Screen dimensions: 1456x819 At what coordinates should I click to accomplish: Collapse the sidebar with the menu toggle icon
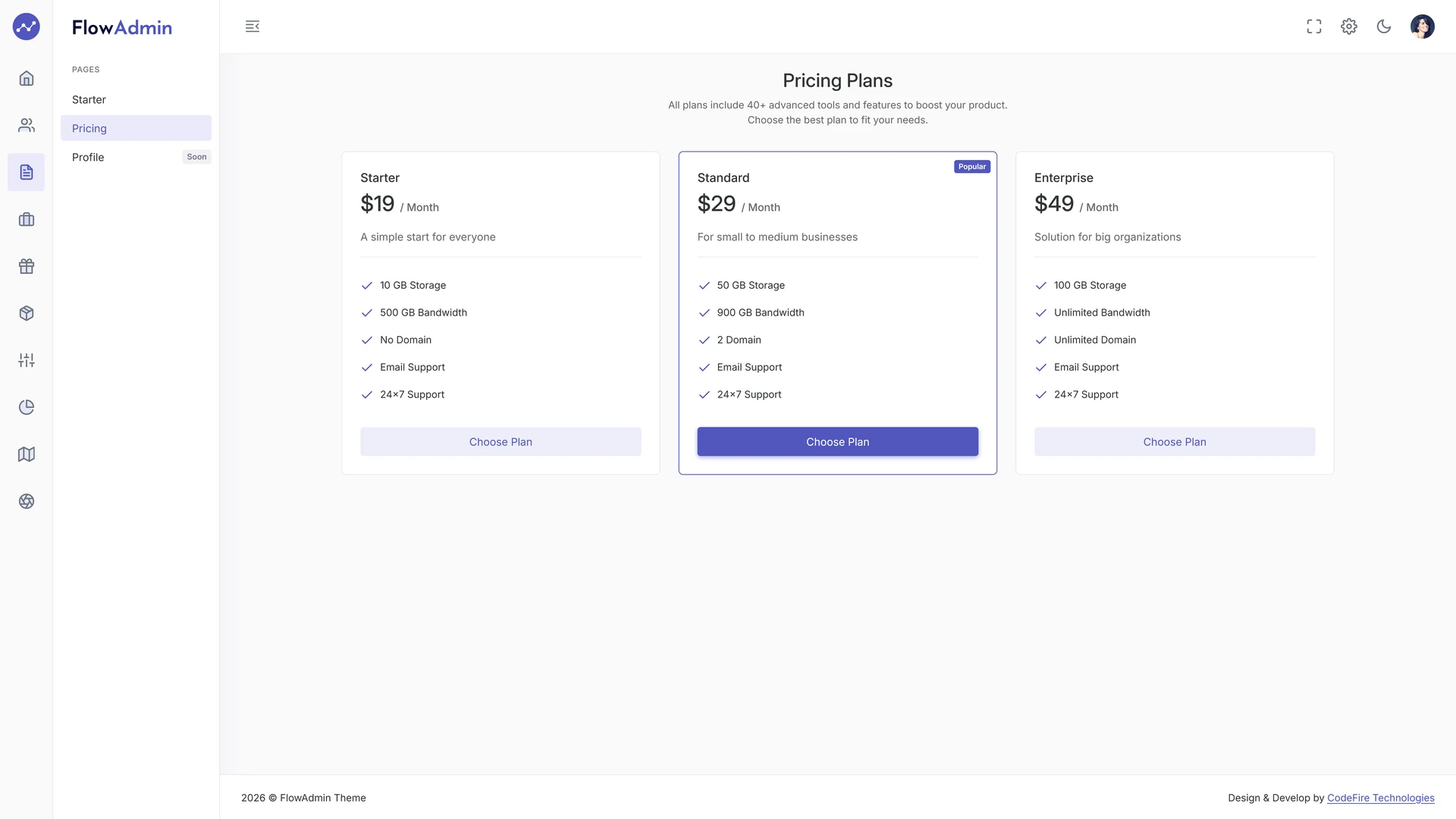(253, 27)
